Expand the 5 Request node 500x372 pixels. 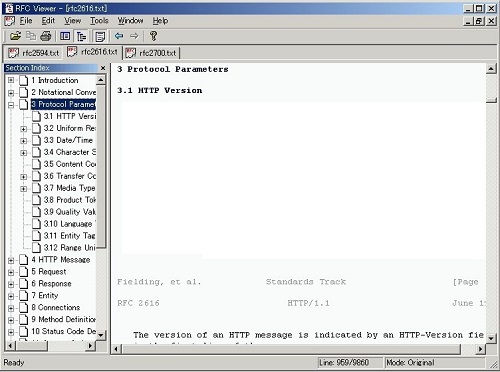(11, 272)
